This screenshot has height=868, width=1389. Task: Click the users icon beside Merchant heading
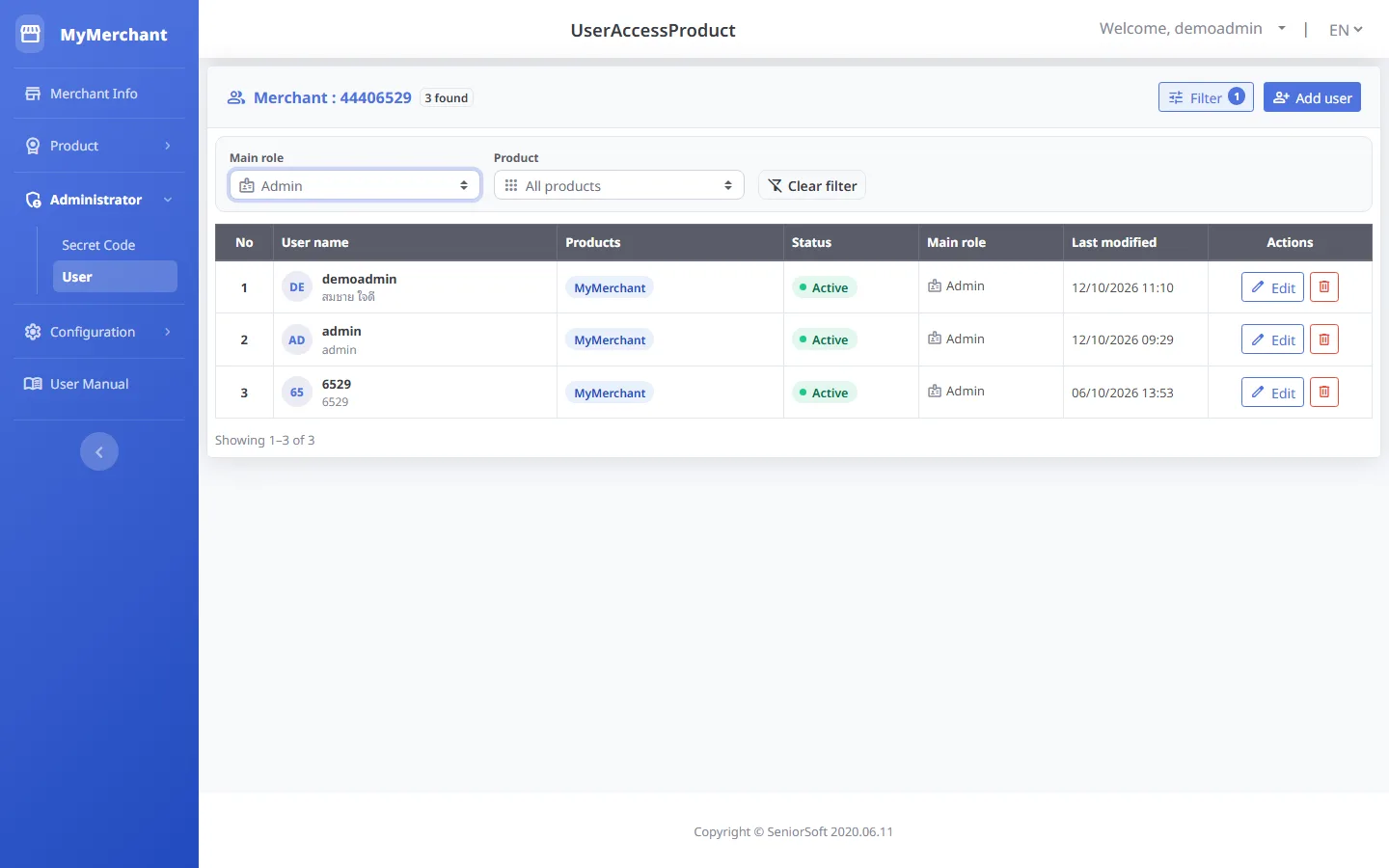pyautogui.click(x=236, y=97)
